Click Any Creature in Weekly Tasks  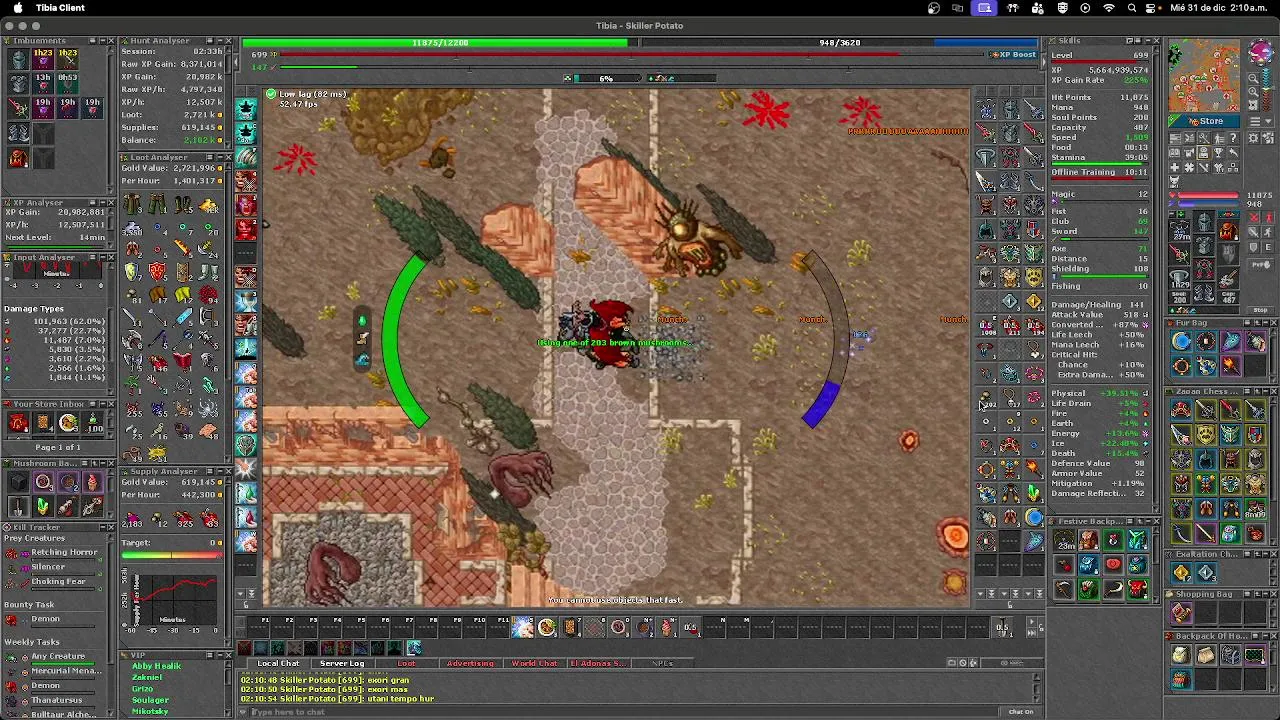click(58, 656)
